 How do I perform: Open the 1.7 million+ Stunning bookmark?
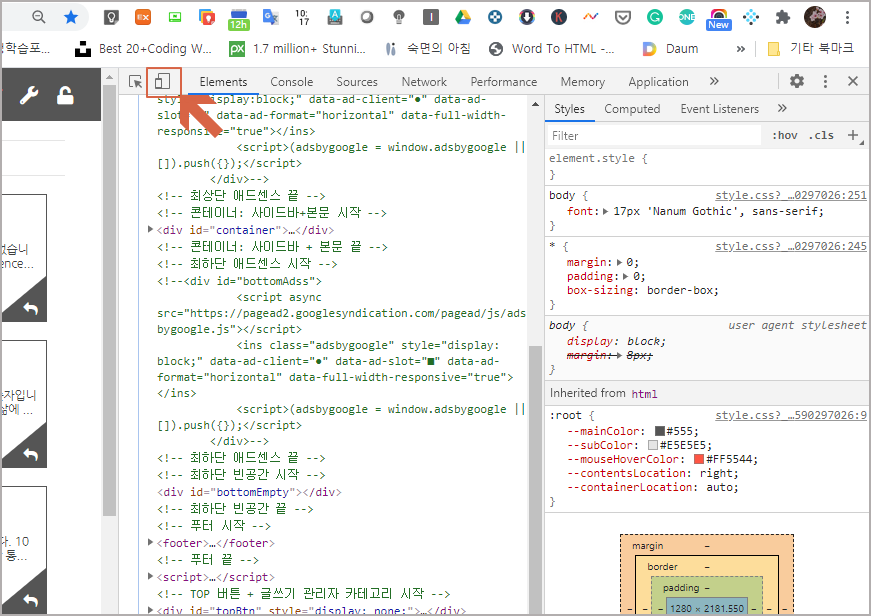point(297,49)
